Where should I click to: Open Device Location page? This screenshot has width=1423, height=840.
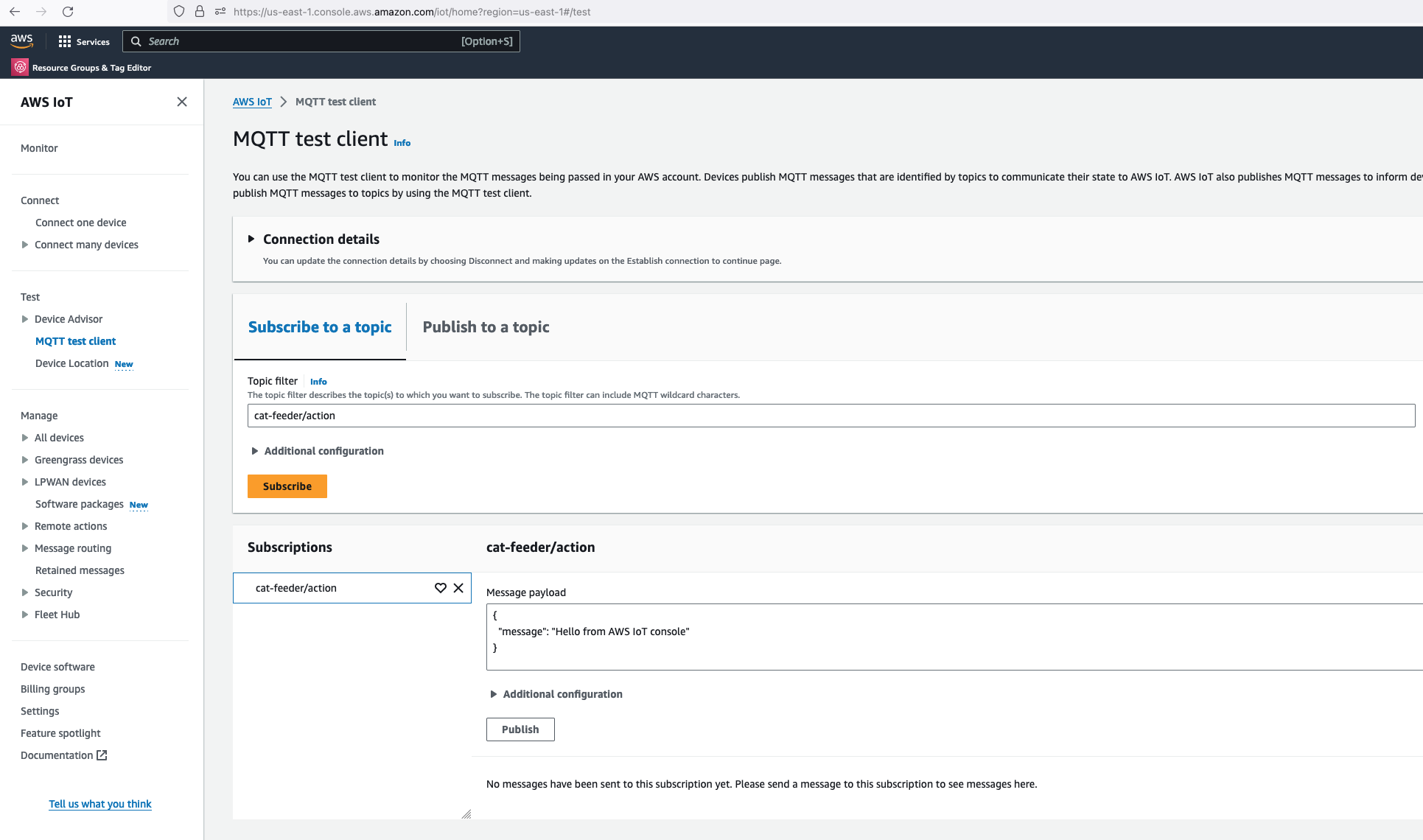[x=72, y=363]
